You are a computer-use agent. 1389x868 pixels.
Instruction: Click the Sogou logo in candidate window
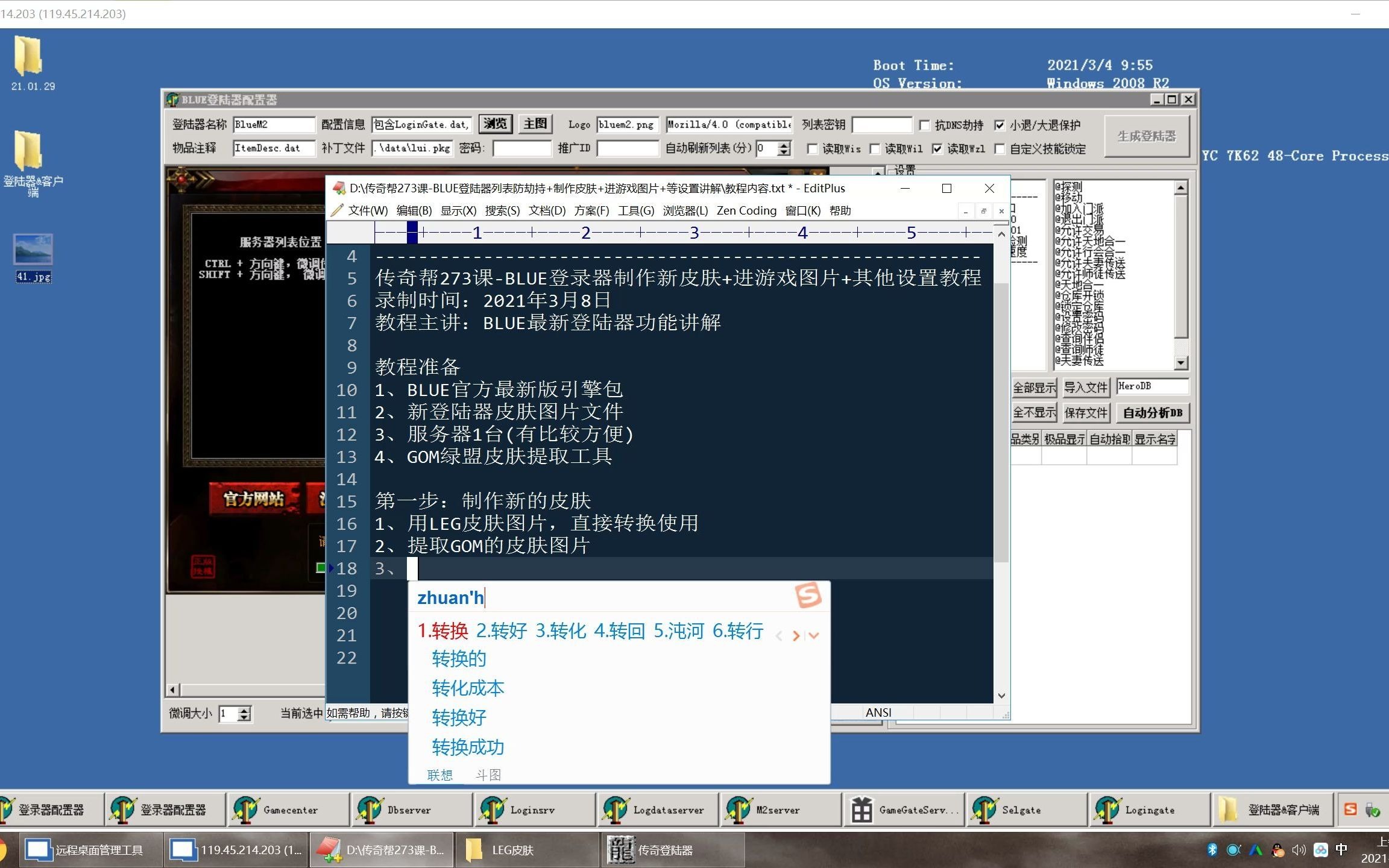point(808,596)
